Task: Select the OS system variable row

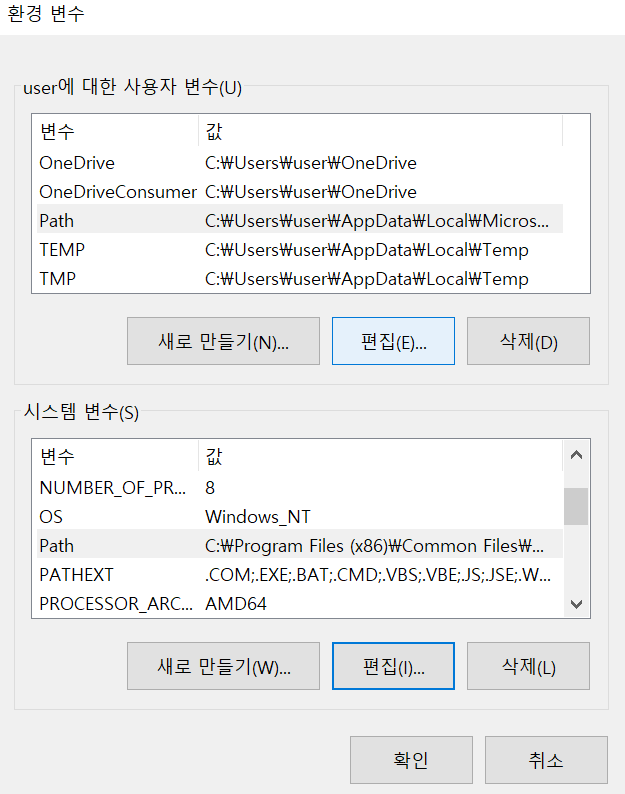Action: click(x=300, y=517)
